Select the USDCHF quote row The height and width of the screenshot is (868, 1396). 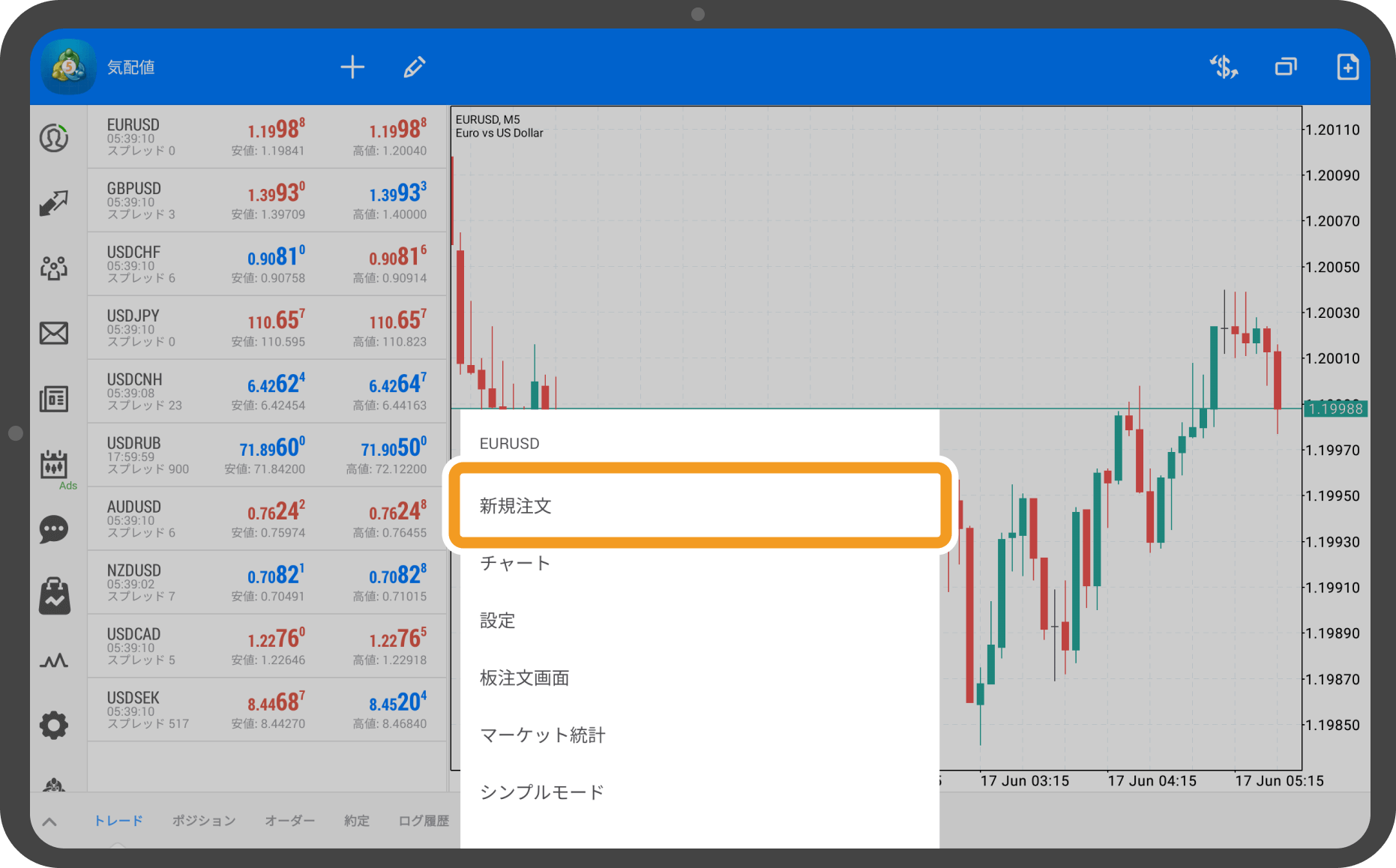[267, 264]
